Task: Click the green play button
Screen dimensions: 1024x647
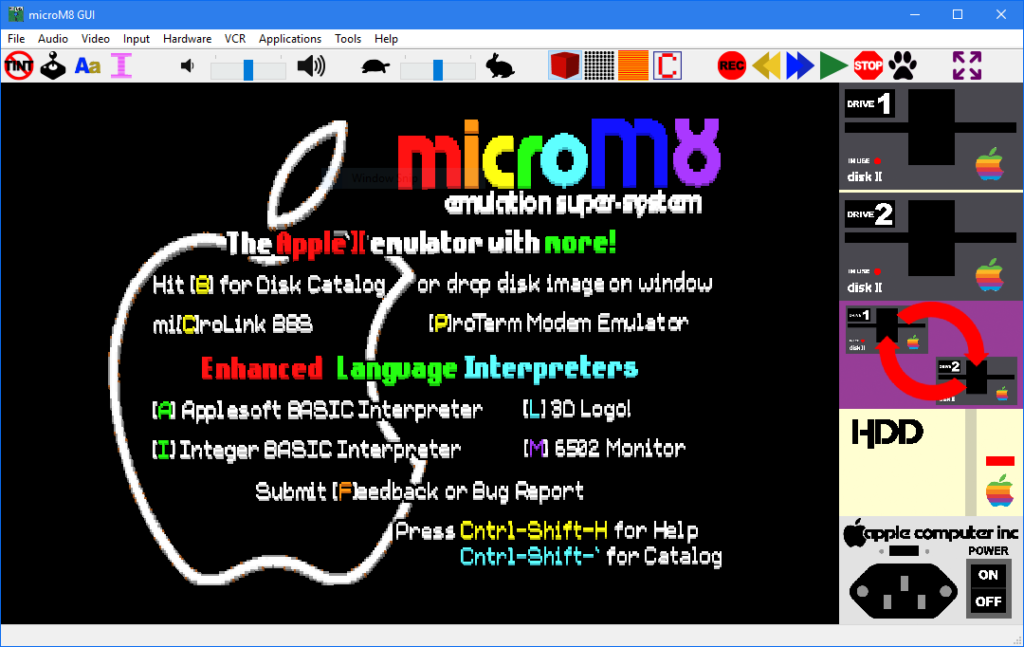Action: coord(833,66)
